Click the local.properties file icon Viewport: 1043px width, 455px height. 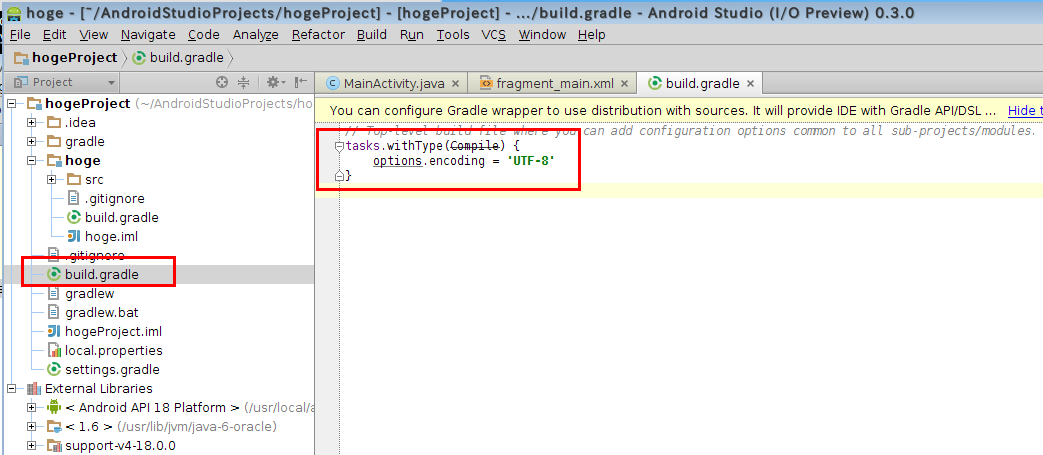tap(54, 350)
